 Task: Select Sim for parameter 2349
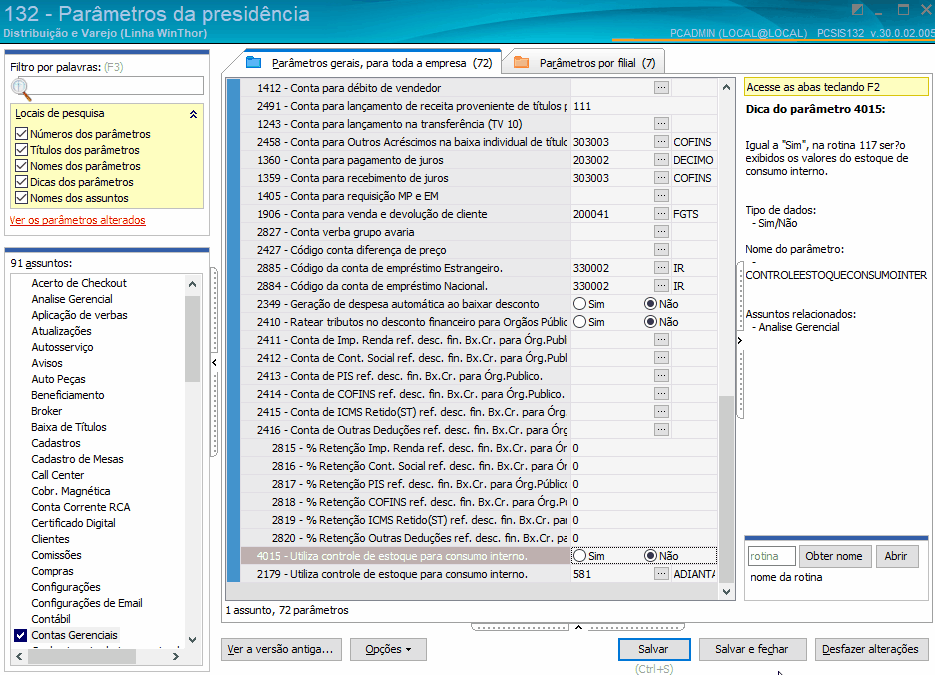(x=579, y=304)
